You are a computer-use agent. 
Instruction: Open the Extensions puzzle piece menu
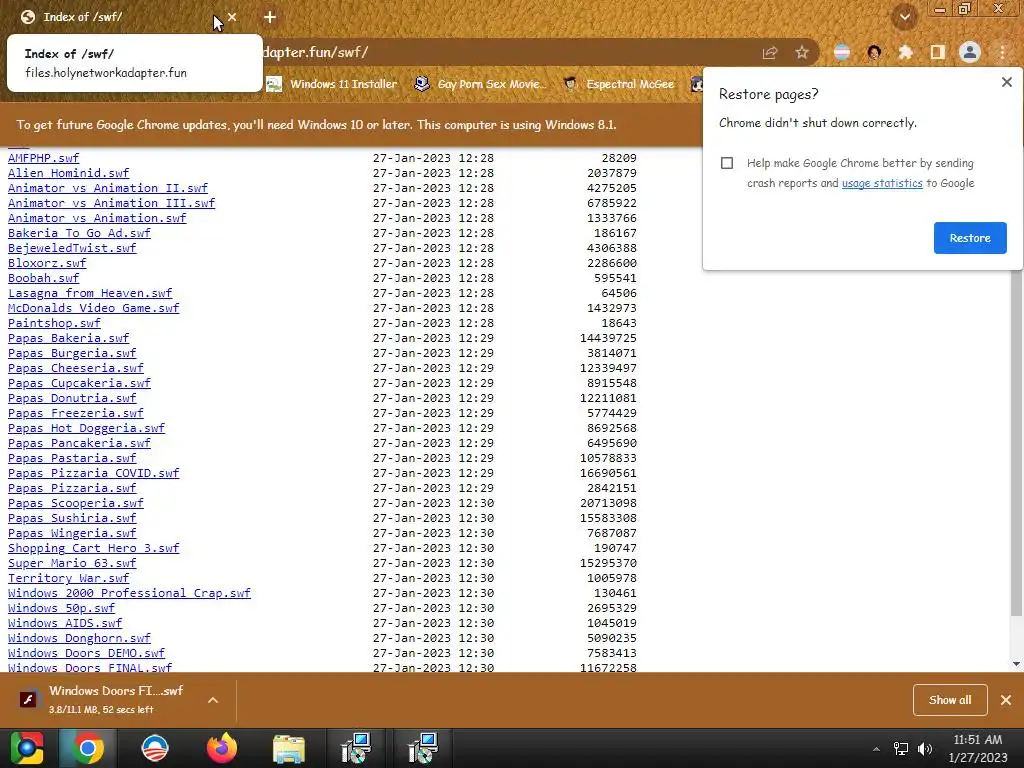point(906,52)
